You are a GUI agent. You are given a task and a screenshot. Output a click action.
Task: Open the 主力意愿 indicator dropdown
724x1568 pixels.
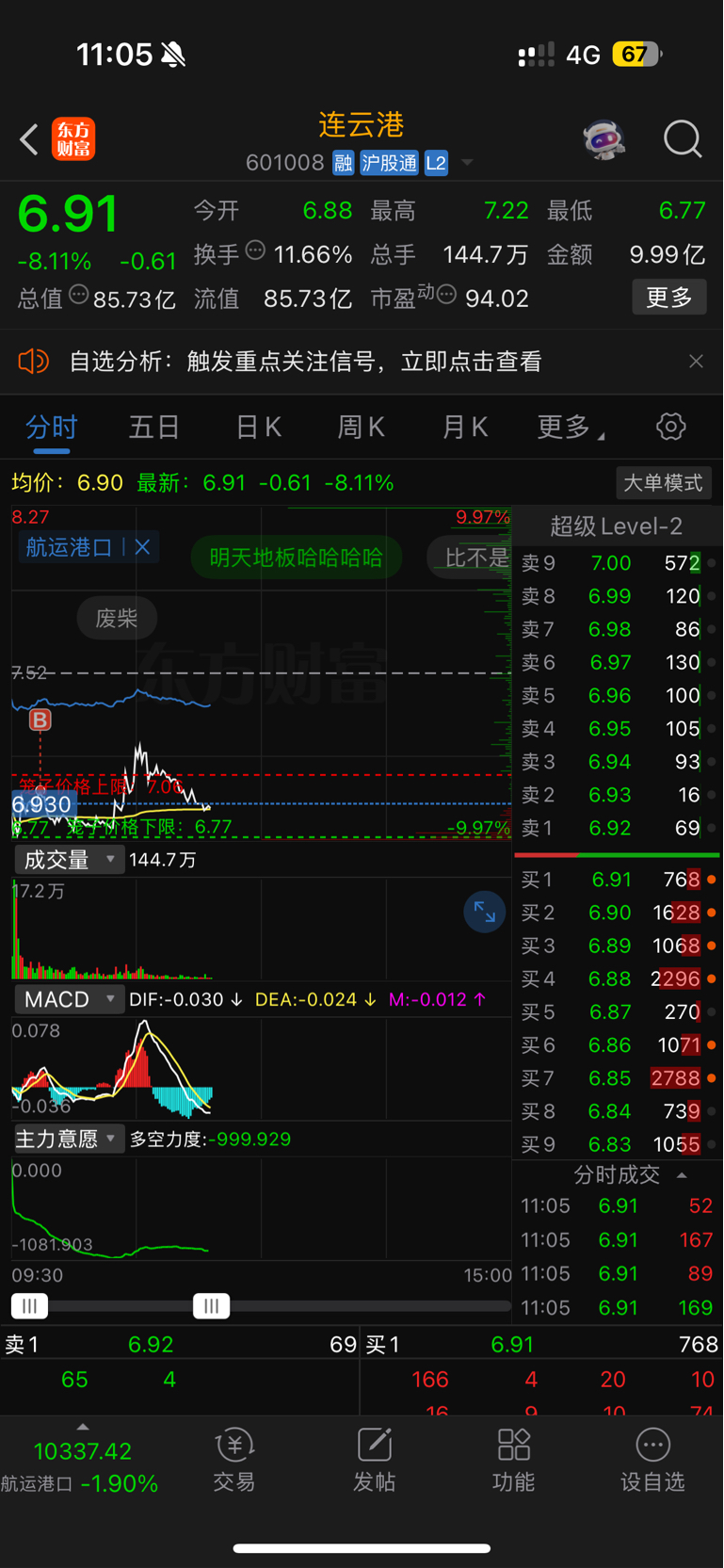click(x=69, y=1139)
